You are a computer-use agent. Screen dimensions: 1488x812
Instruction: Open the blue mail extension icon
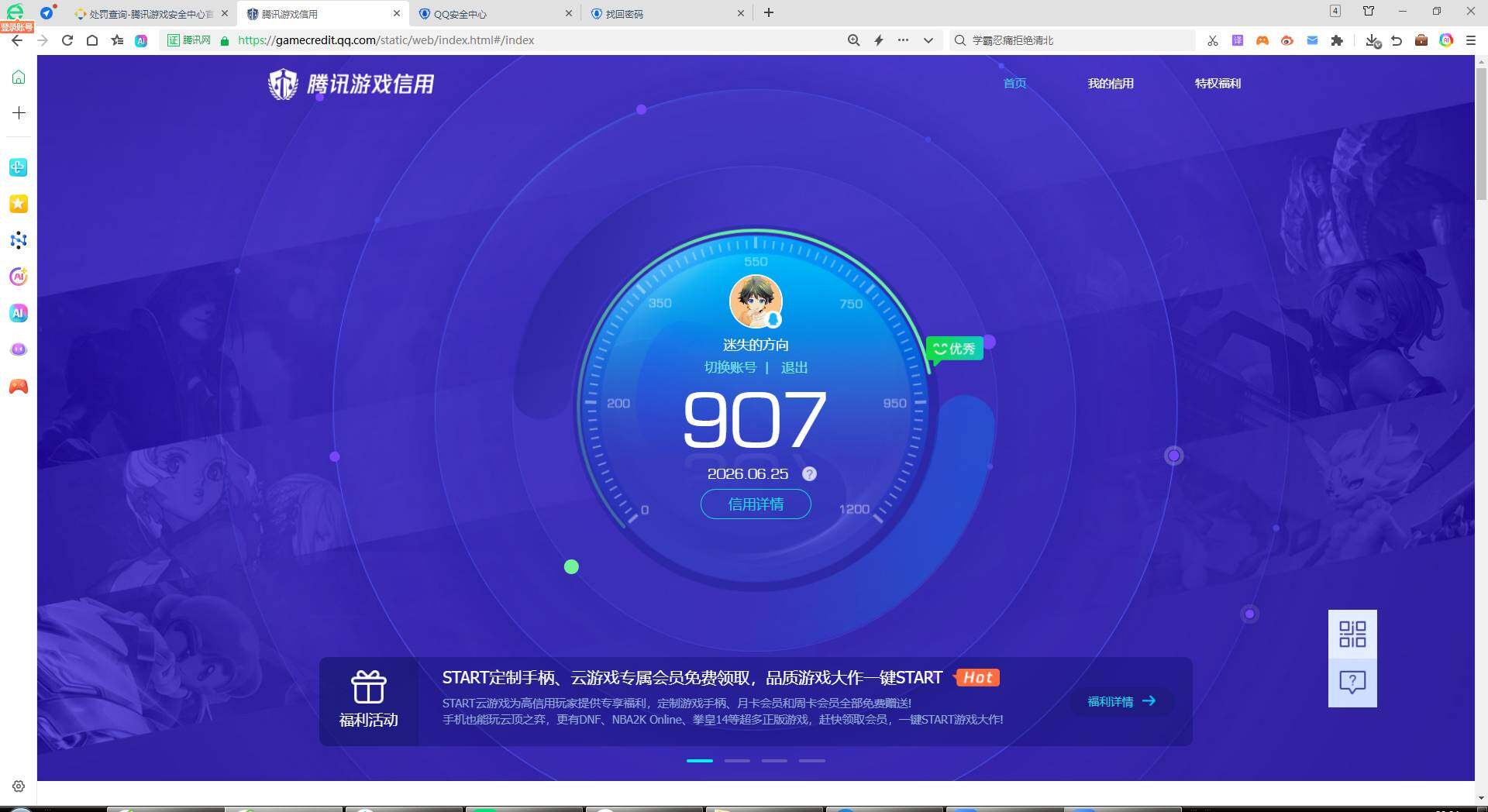(1312, 40)
